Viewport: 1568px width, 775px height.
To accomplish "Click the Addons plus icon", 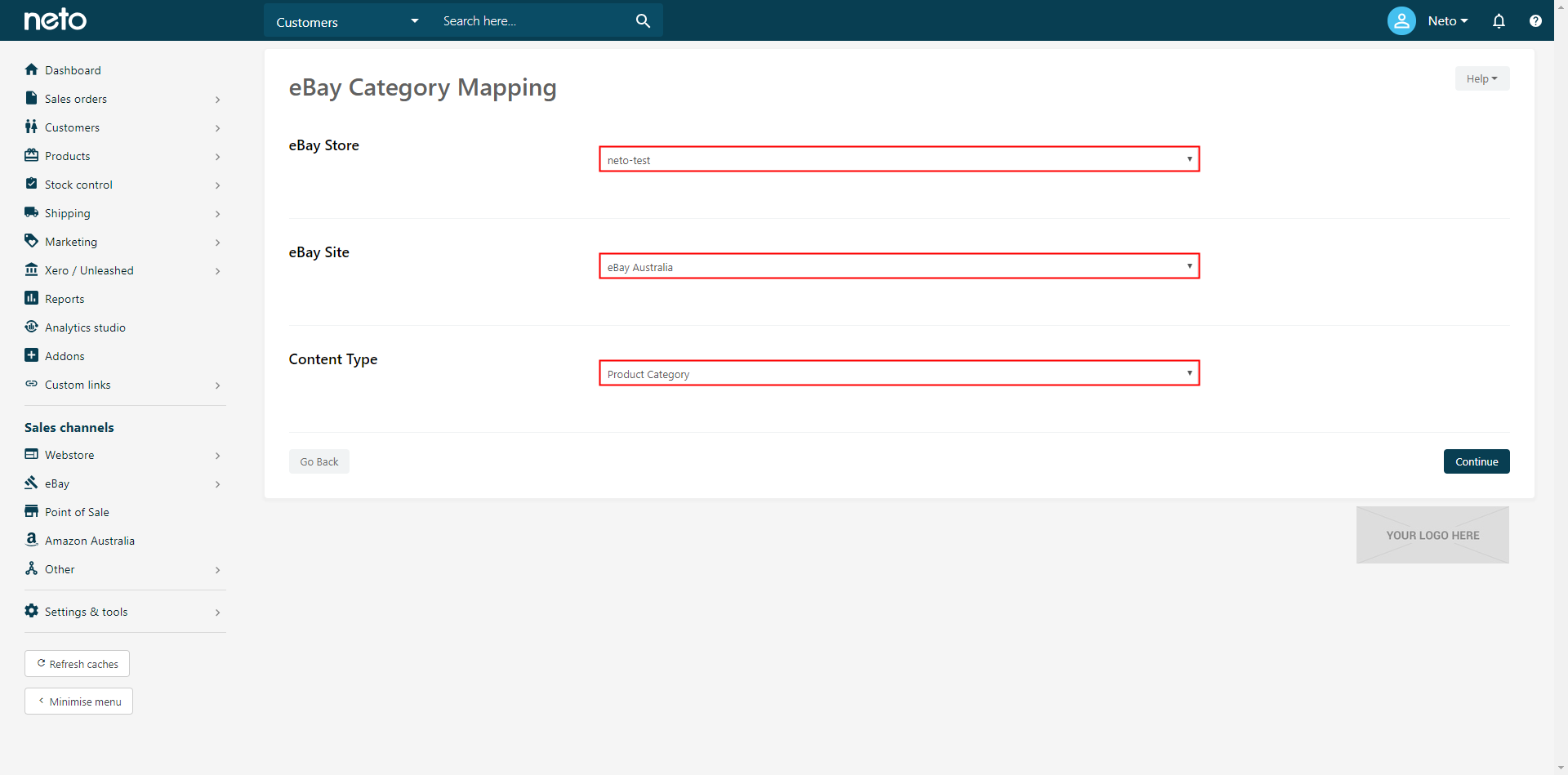I will pos(31,355).
